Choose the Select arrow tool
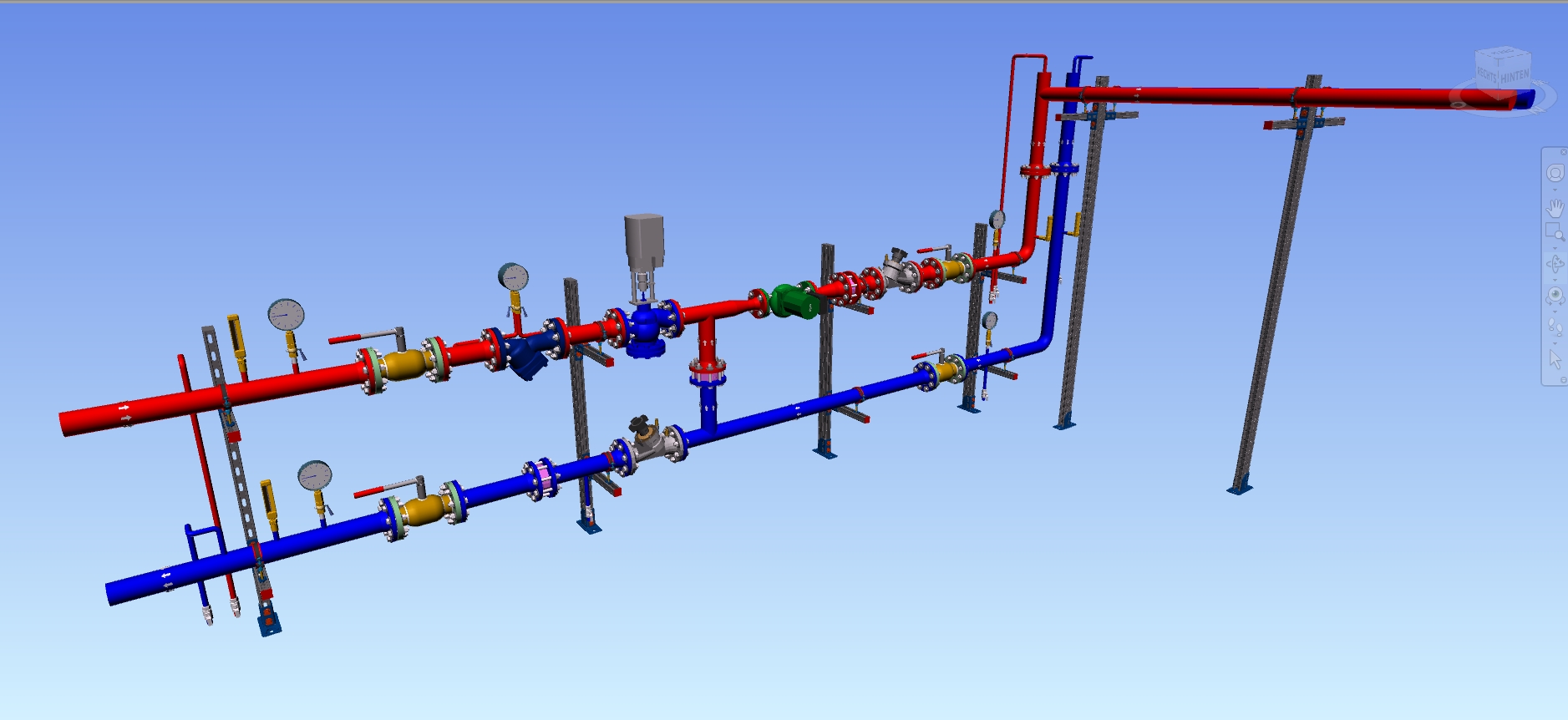 pos(1555,359)
